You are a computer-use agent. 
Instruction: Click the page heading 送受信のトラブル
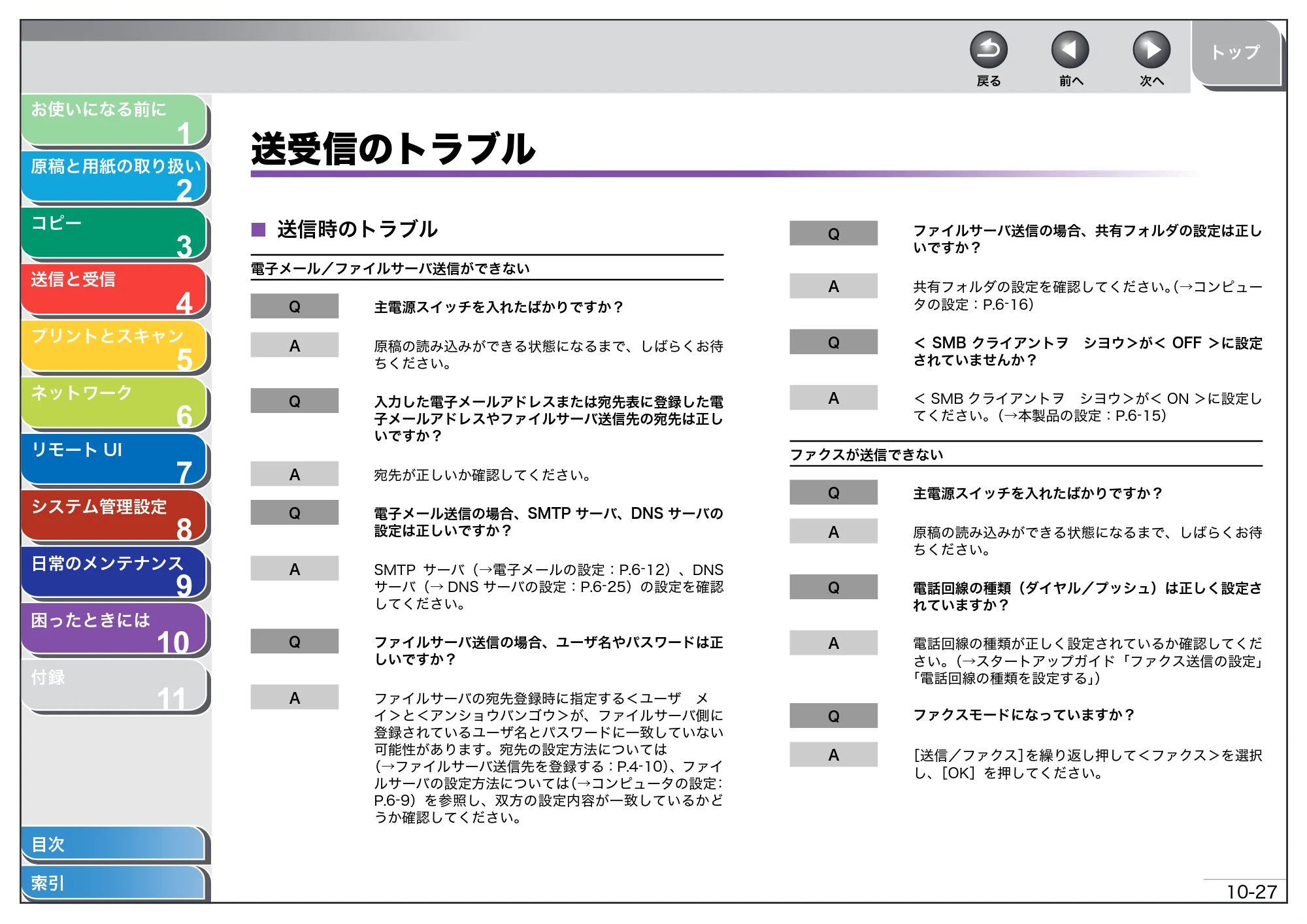[x=393, y=149]
